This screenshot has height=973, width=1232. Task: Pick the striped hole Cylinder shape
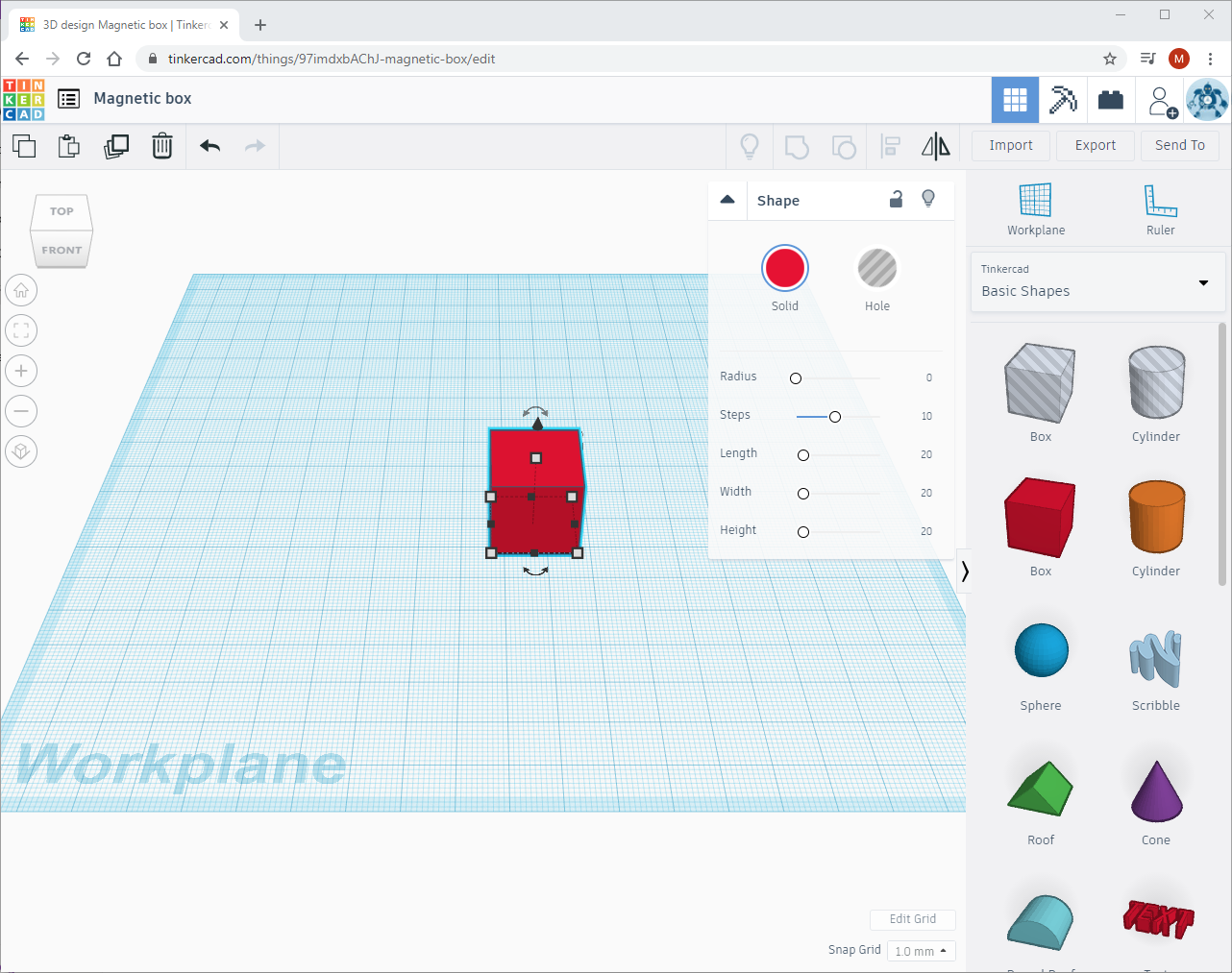[x=1156, y=383]
